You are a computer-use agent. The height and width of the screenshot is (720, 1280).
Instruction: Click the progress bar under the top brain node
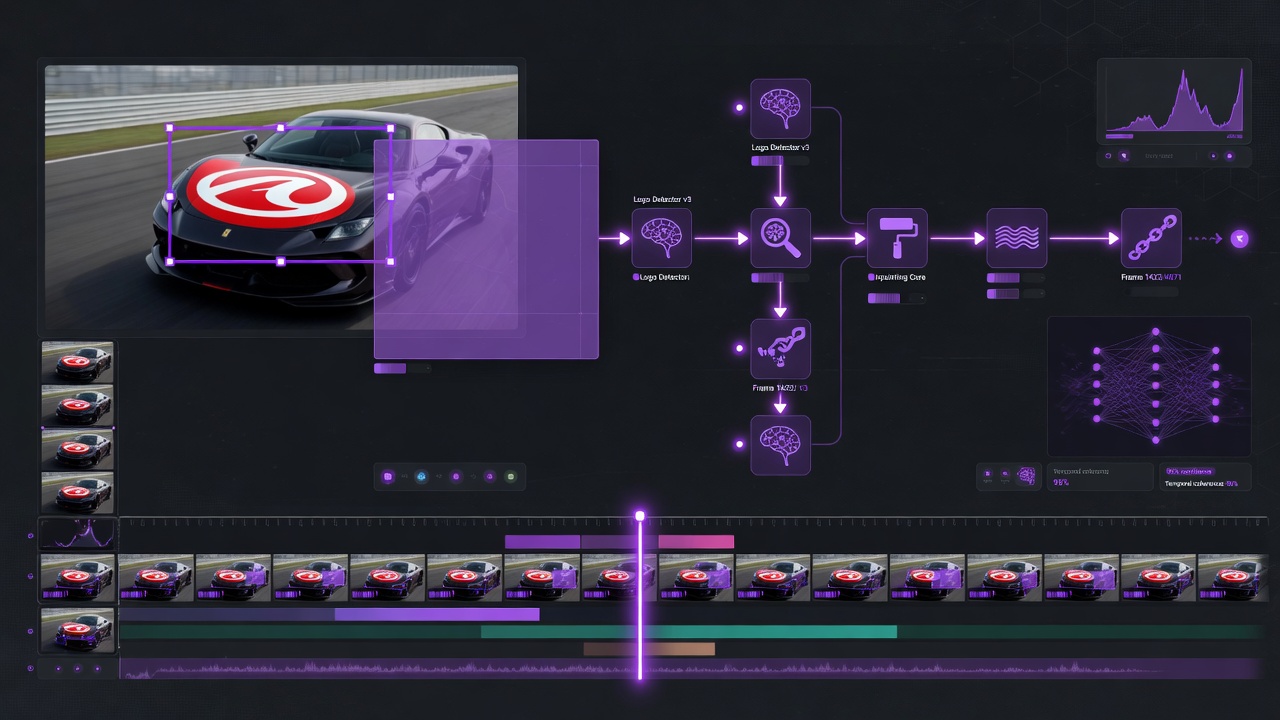click(x=780, y=160)
